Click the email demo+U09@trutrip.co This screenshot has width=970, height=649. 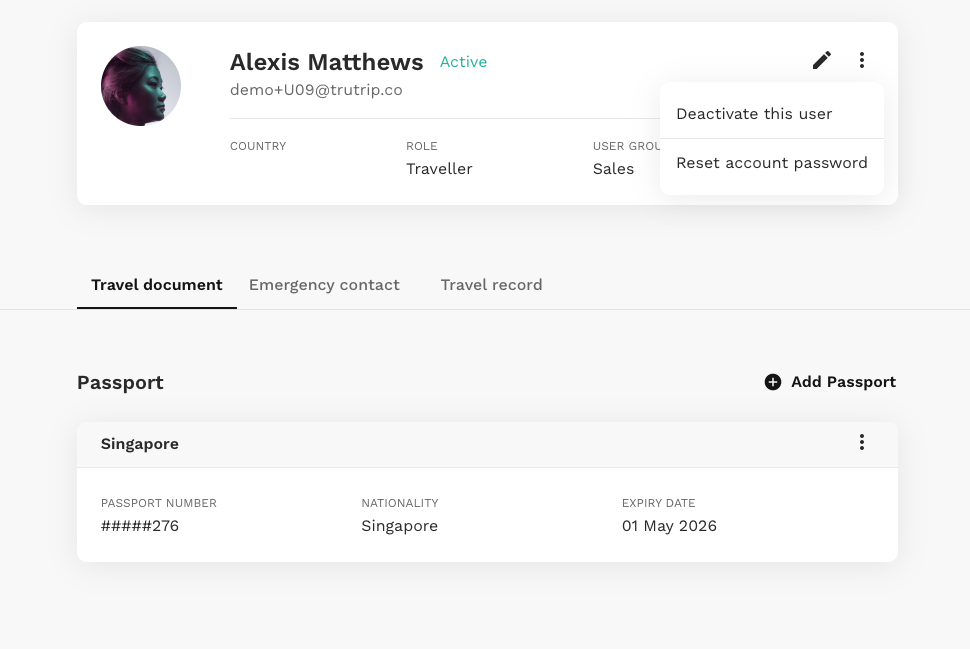[x=316, y=90]
